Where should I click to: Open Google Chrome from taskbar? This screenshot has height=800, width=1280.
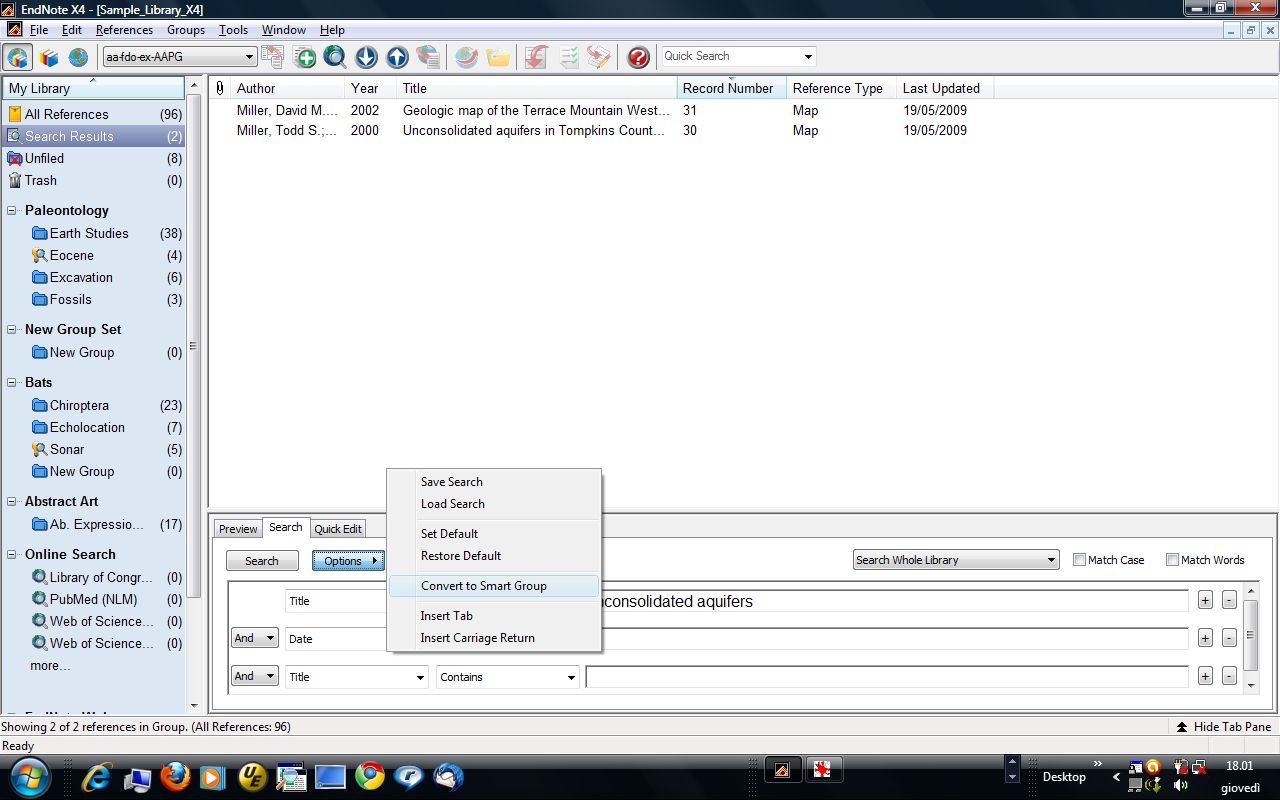(x=370, y=776)
